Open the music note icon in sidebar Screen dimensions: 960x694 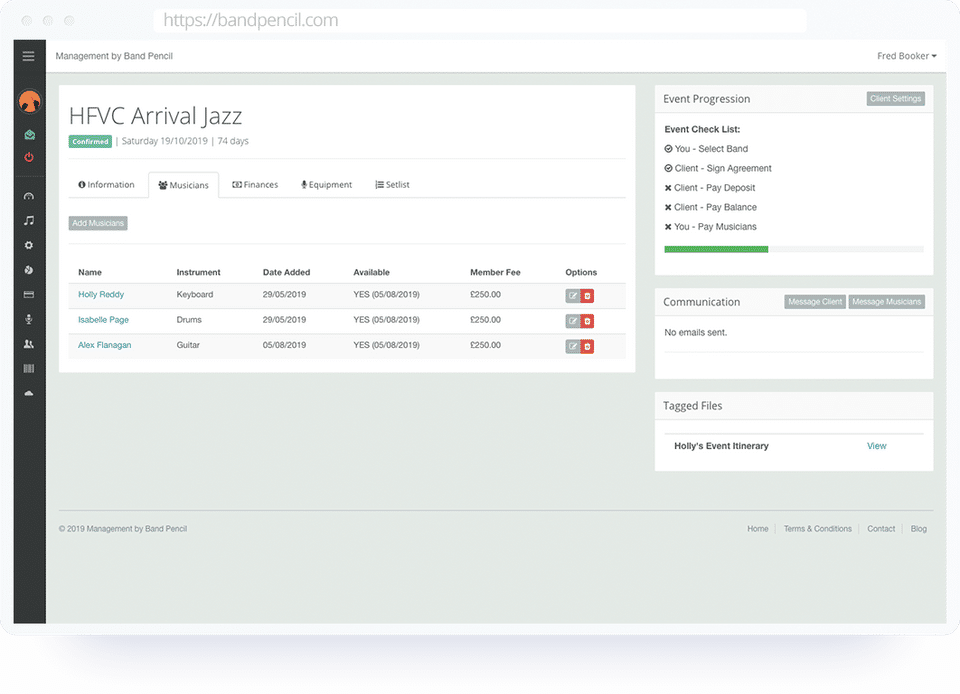[29, 220]
